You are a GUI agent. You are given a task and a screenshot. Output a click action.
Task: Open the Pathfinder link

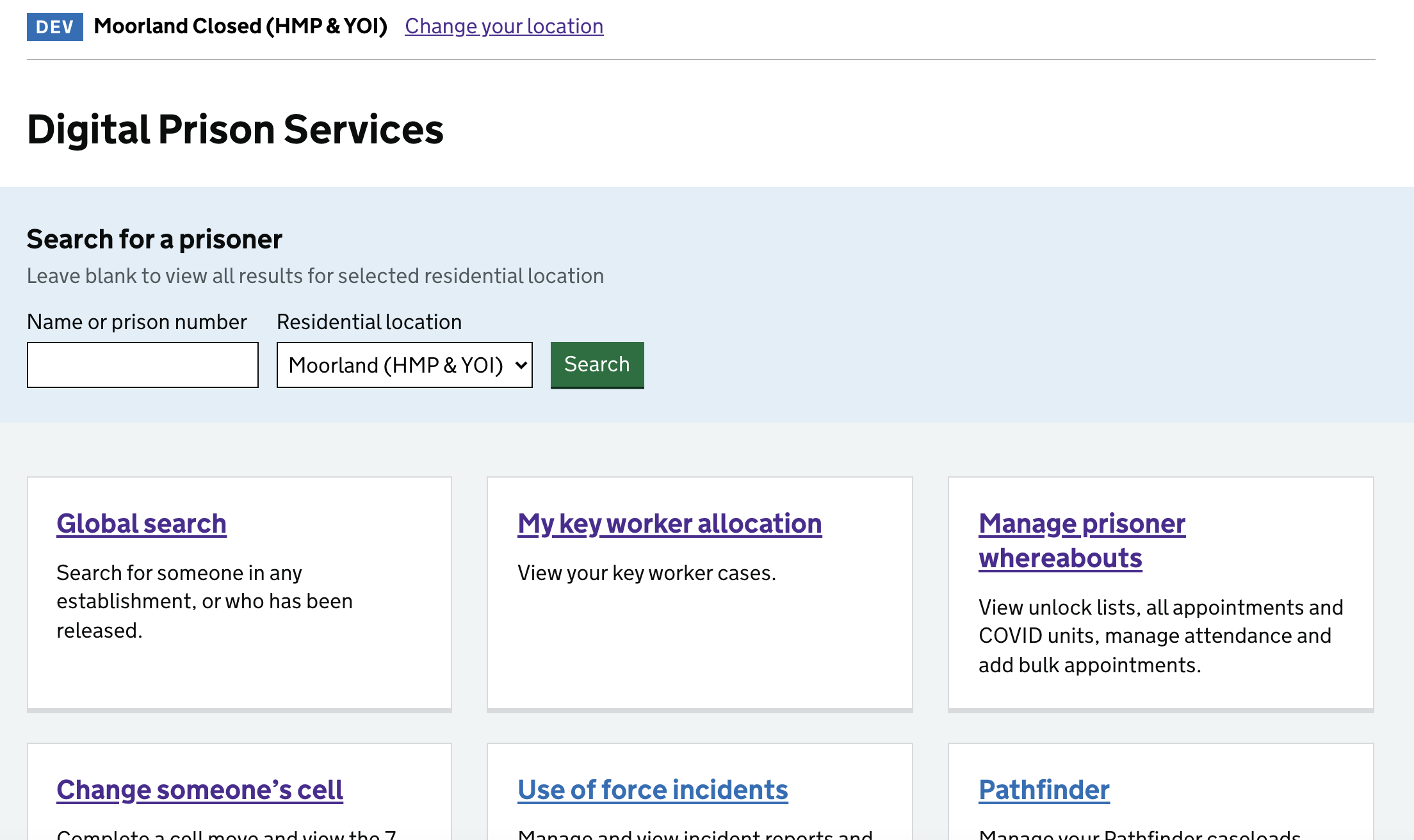pos(1044,790)
